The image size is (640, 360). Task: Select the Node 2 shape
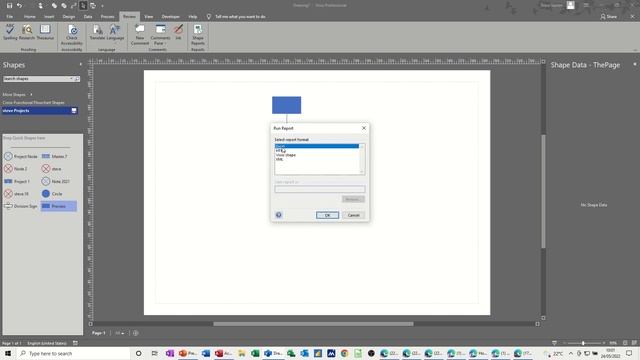click(16, 169)
